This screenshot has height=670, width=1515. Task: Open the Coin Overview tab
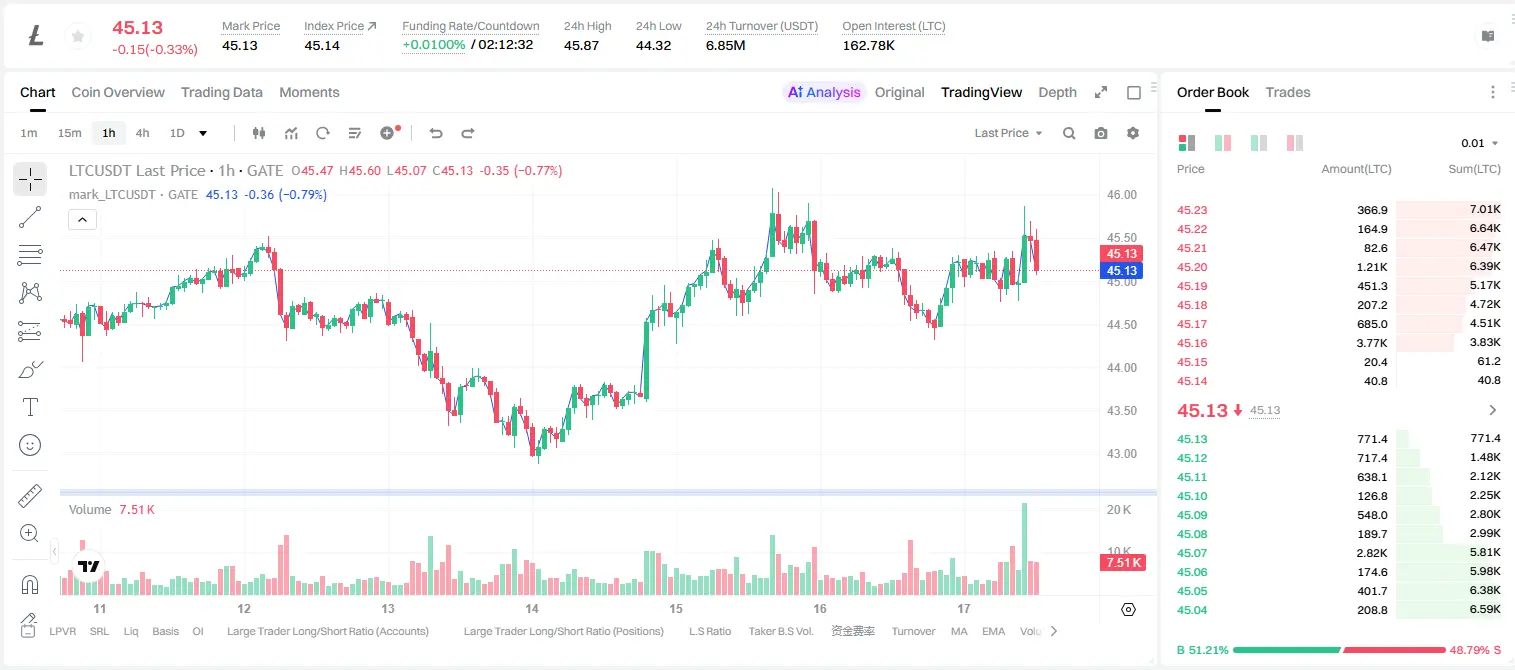pos(118,92)
